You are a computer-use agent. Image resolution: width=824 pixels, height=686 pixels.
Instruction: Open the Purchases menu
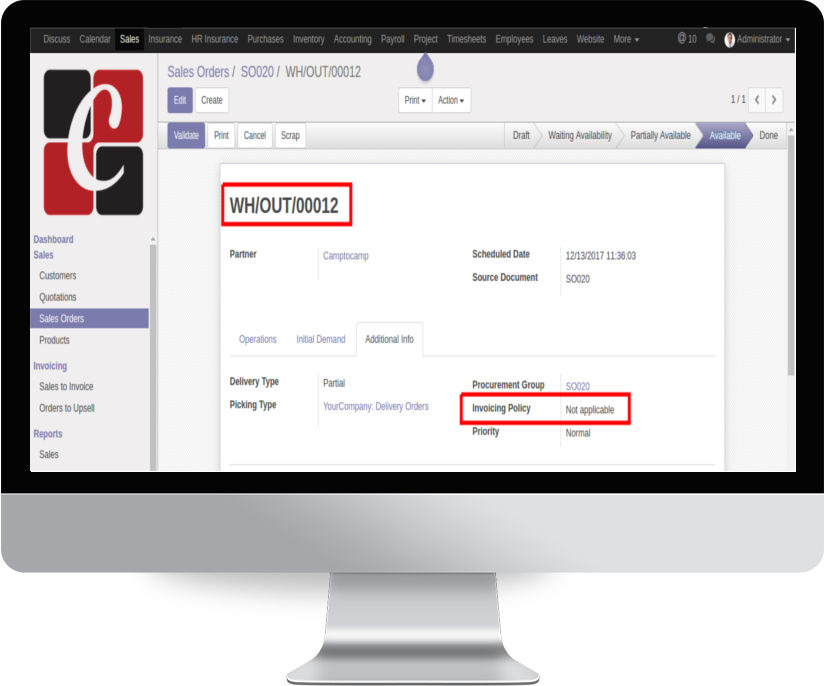click(x=265, y=39)
